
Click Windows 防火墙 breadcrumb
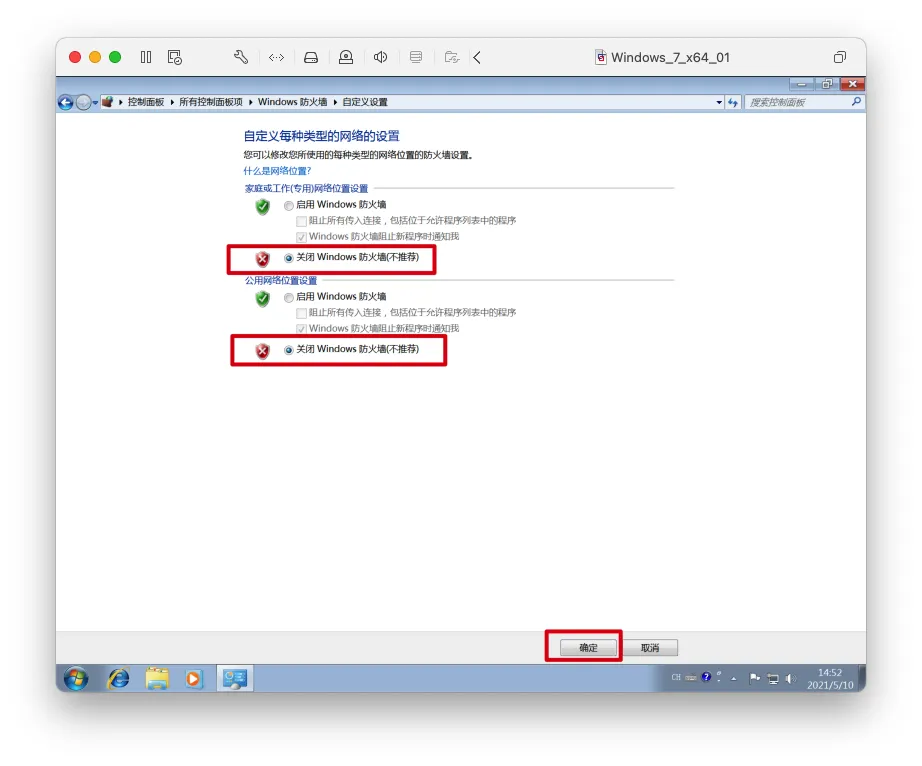(x=293, y=102)
